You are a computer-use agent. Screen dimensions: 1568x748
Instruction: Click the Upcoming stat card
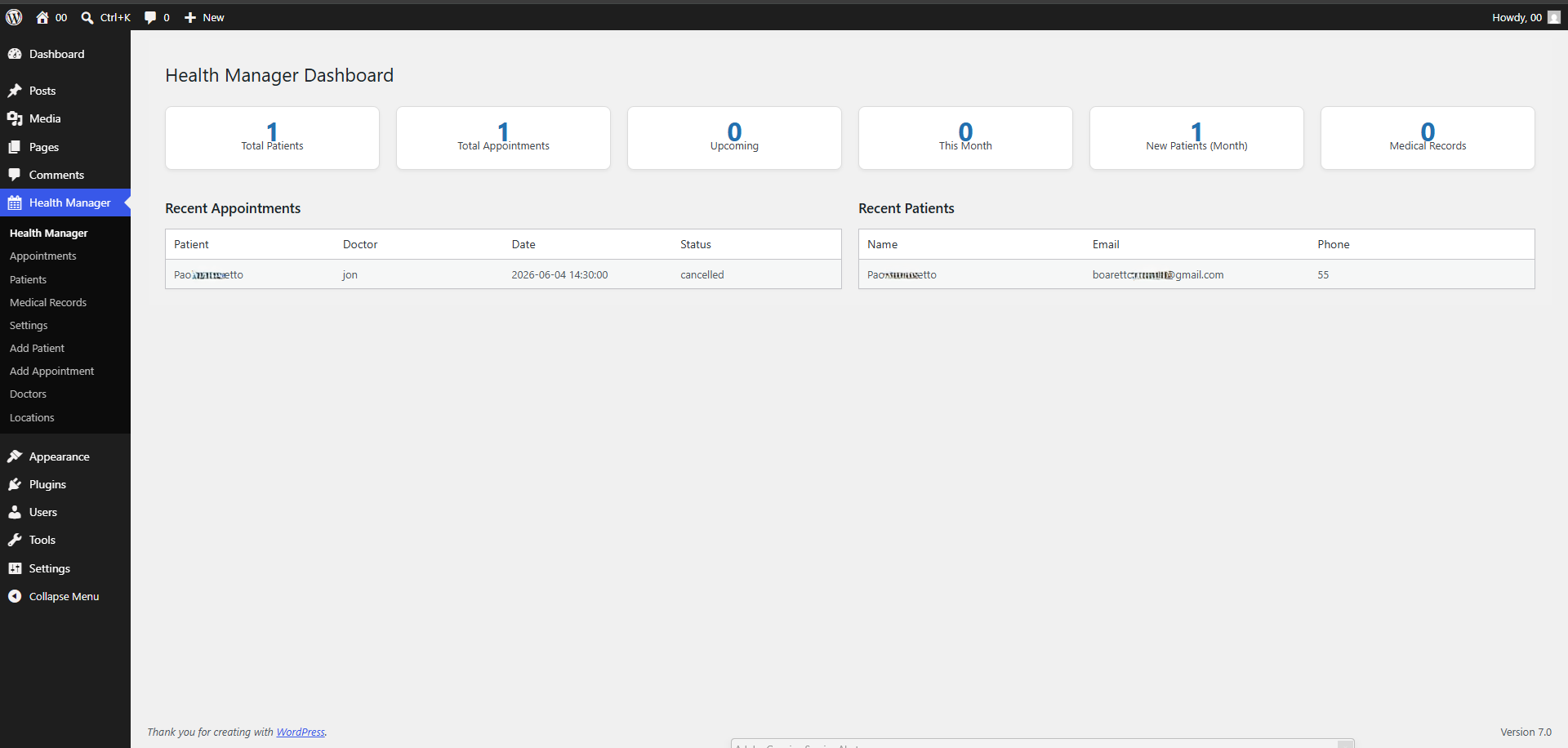click(734, 138)
